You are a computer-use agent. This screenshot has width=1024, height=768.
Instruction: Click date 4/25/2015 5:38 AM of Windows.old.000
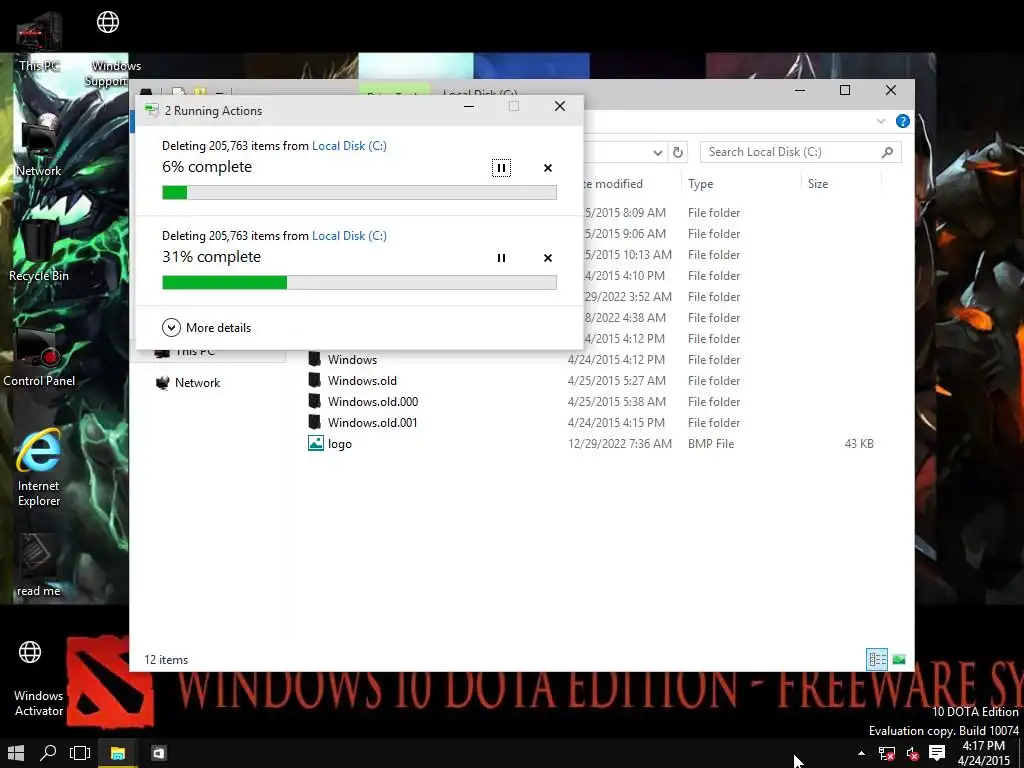point(616,402)
